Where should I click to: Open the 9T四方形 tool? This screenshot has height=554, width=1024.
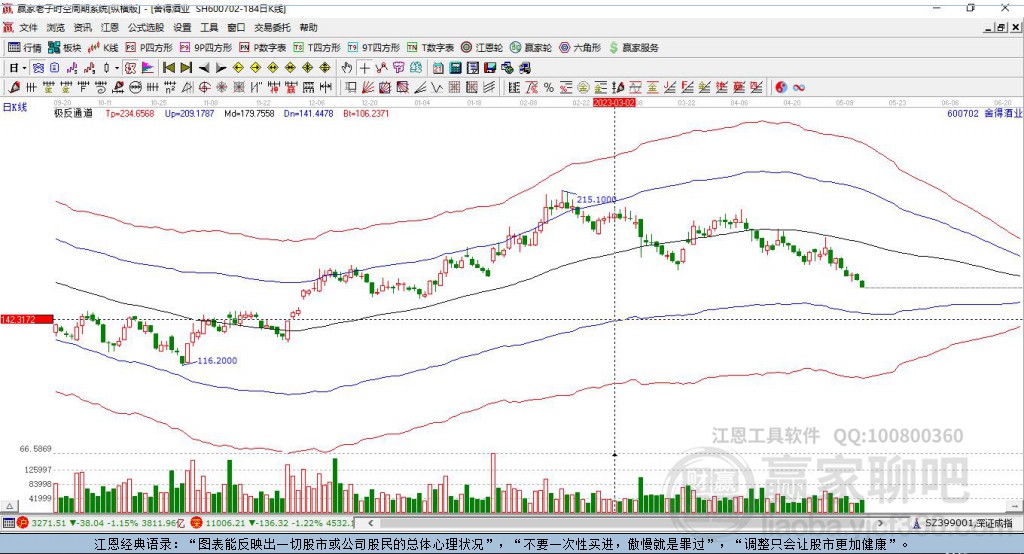(374, 48)
